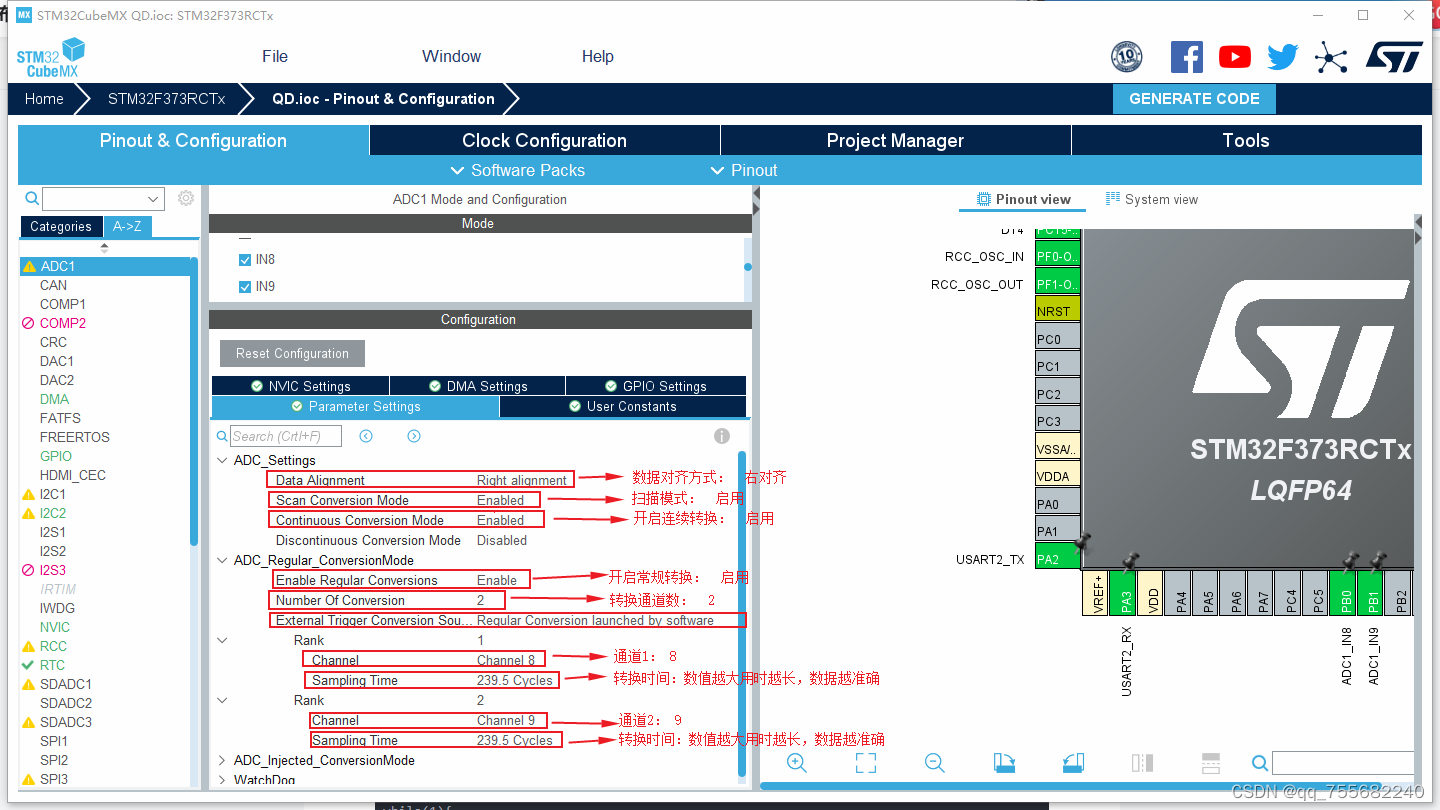1440x810 pixels.
Task: Open the peripheral list settings gear
Action: pos(186,198)
